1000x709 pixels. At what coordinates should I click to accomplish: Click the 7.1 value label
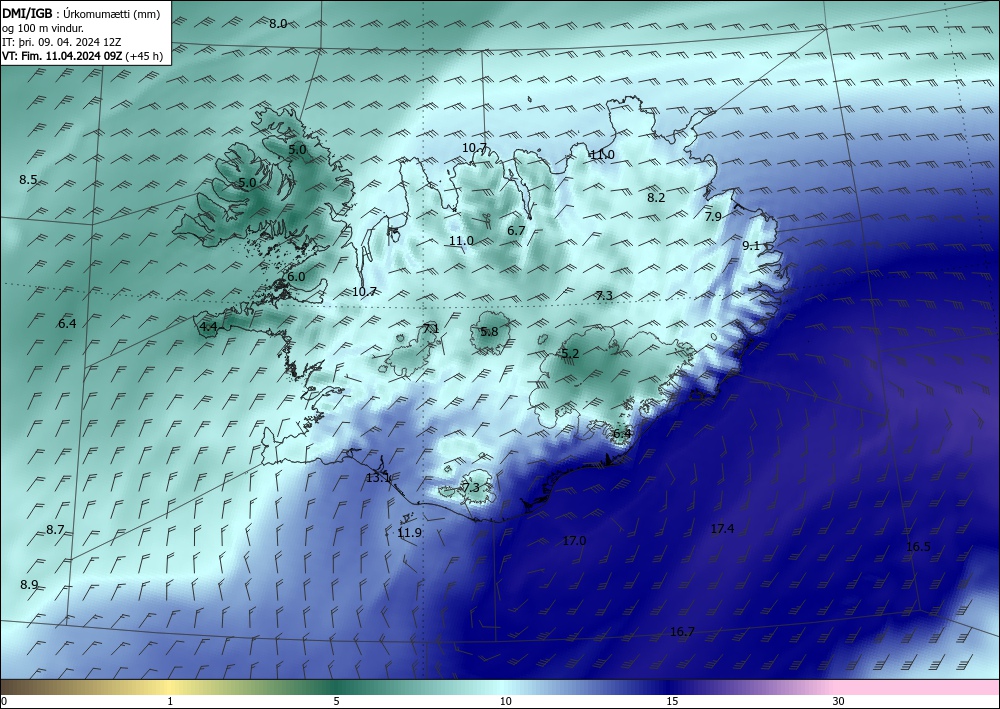click(x=431, y=328)
